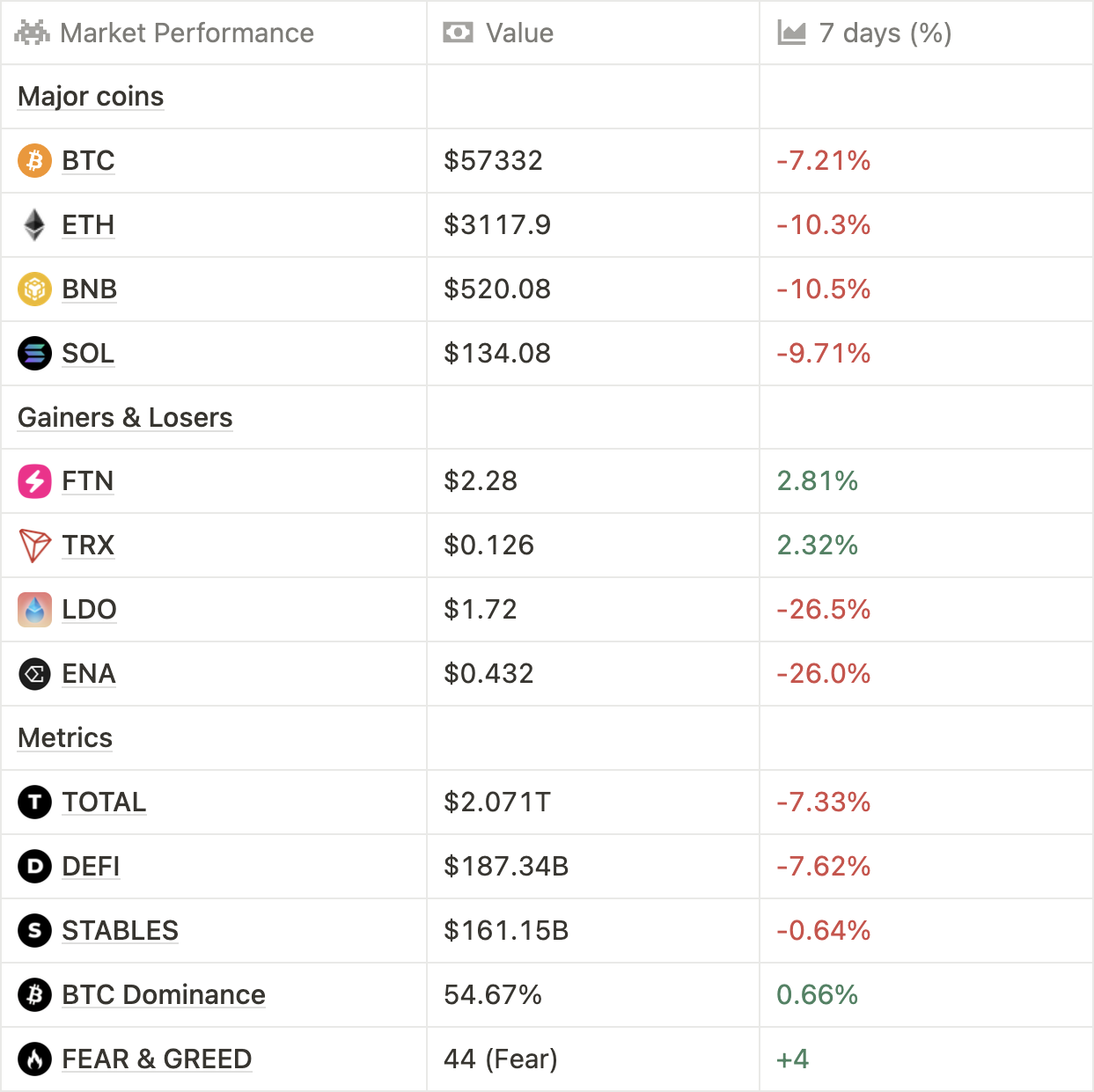Open the DEFI metric link

tap(91, 867)
